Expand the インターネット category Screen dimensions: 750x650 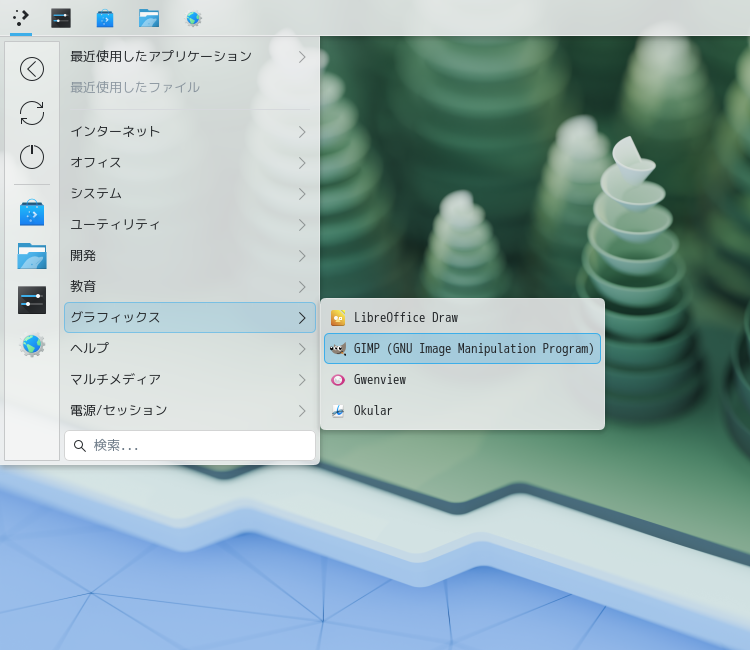[x=190, y=132]
